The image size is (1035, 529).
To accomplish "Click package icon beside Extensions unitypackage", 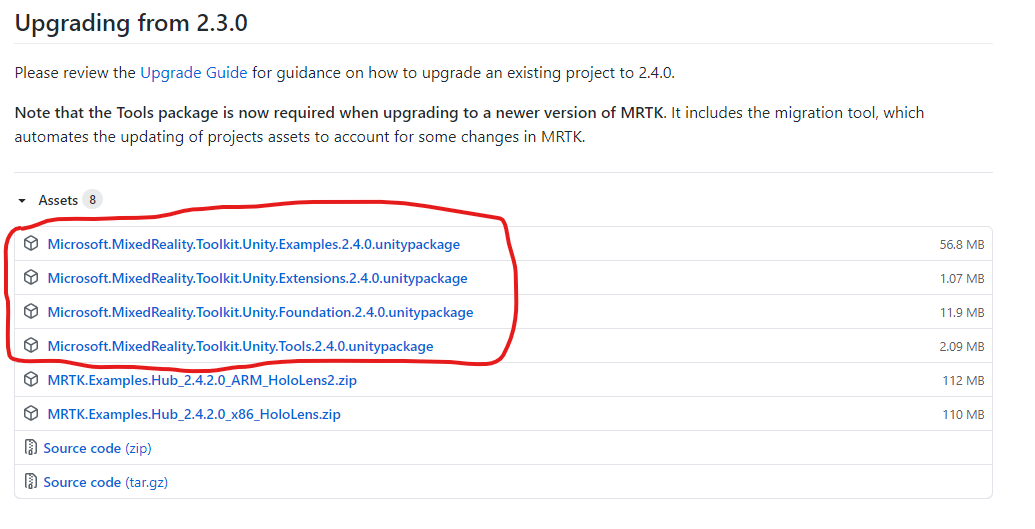I will 31,277.
